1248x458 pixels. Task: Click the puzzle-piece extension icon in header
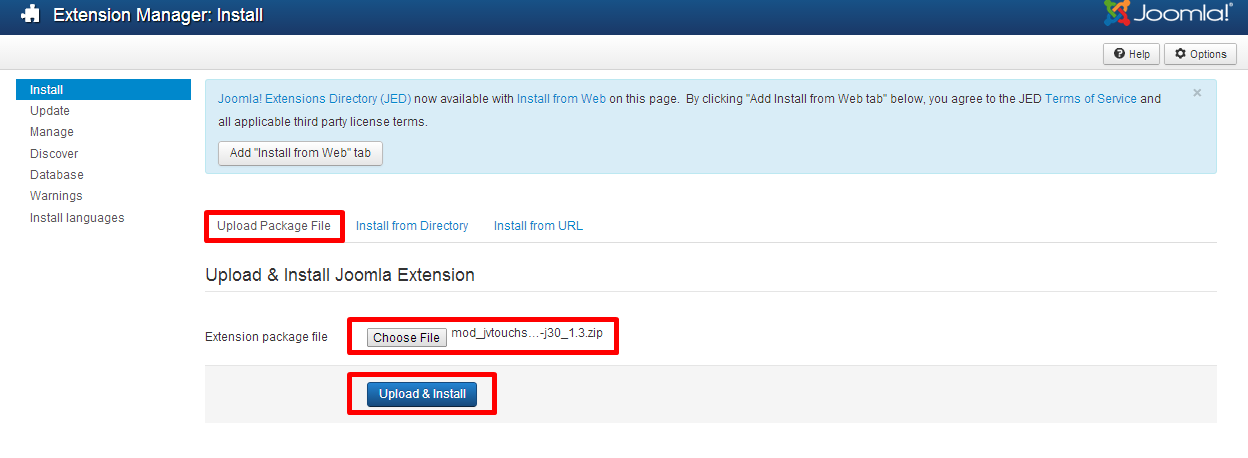[30, 16]
